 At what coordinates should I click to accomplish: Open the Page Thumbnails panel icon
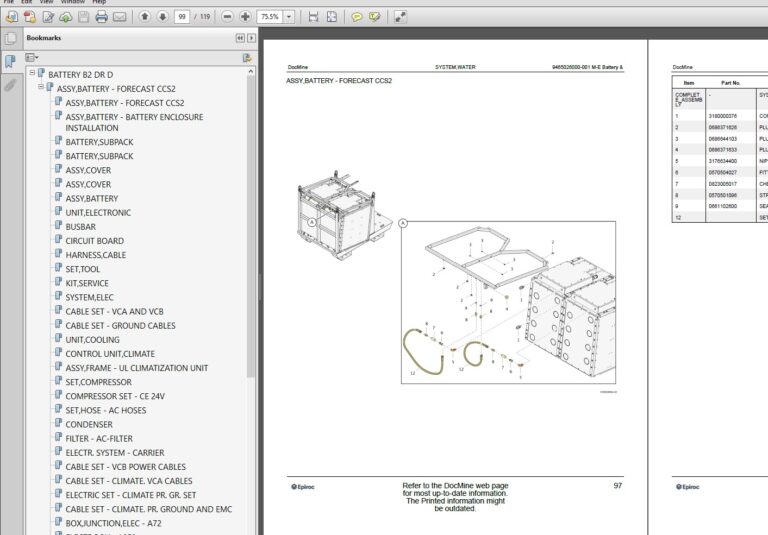pos(10,39)
